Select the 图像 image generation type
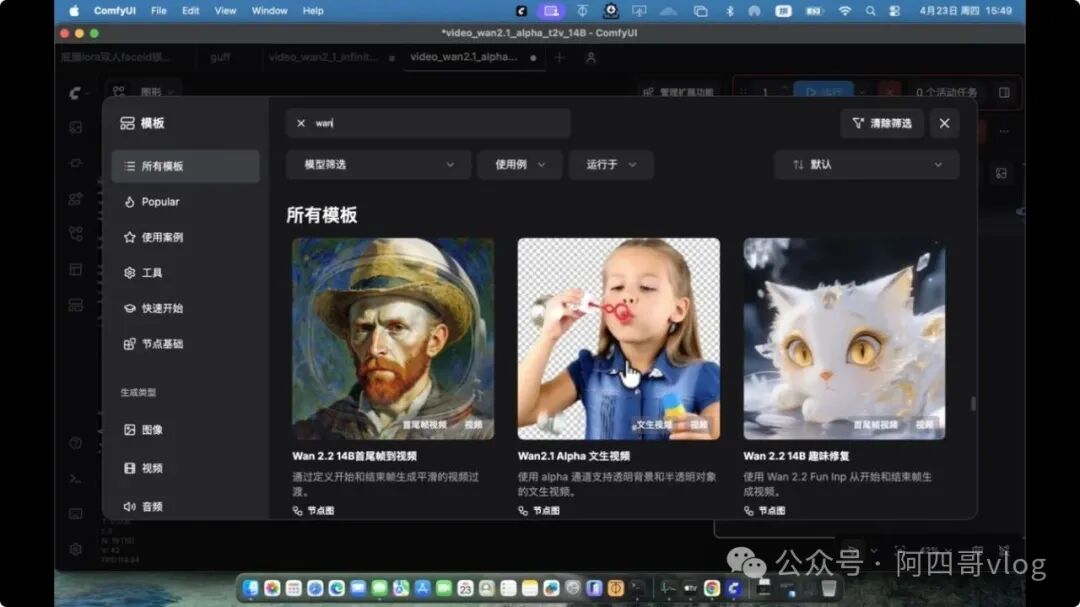1080x607 pixels. pos(185,430)
